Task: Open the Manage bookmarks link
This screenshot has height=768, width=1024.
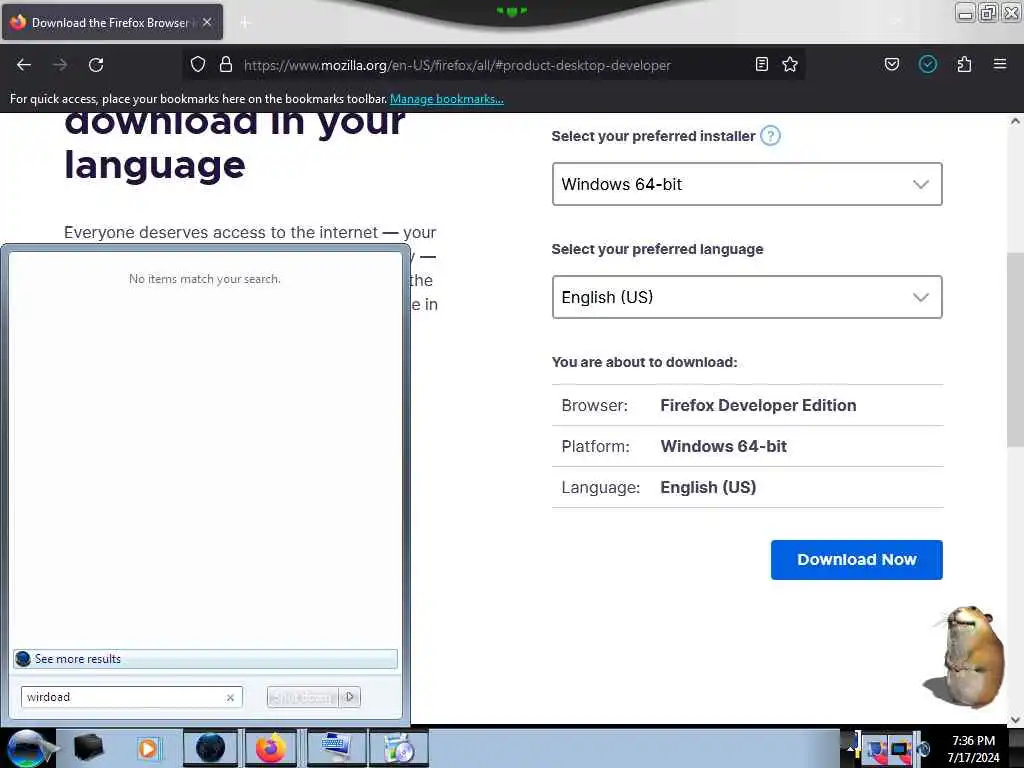Action: click(447, 99)
